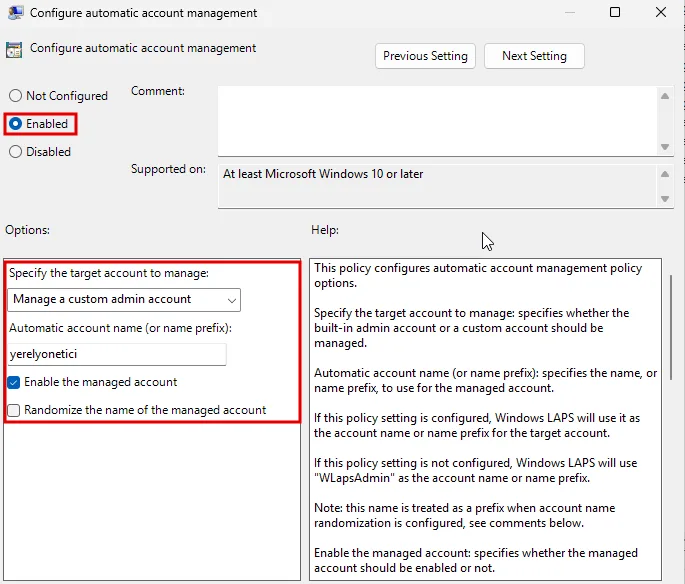Viewport: 685px width, 584px height.
Task: Click Supported on box scroll down arrow
Action: pos(665,199)
